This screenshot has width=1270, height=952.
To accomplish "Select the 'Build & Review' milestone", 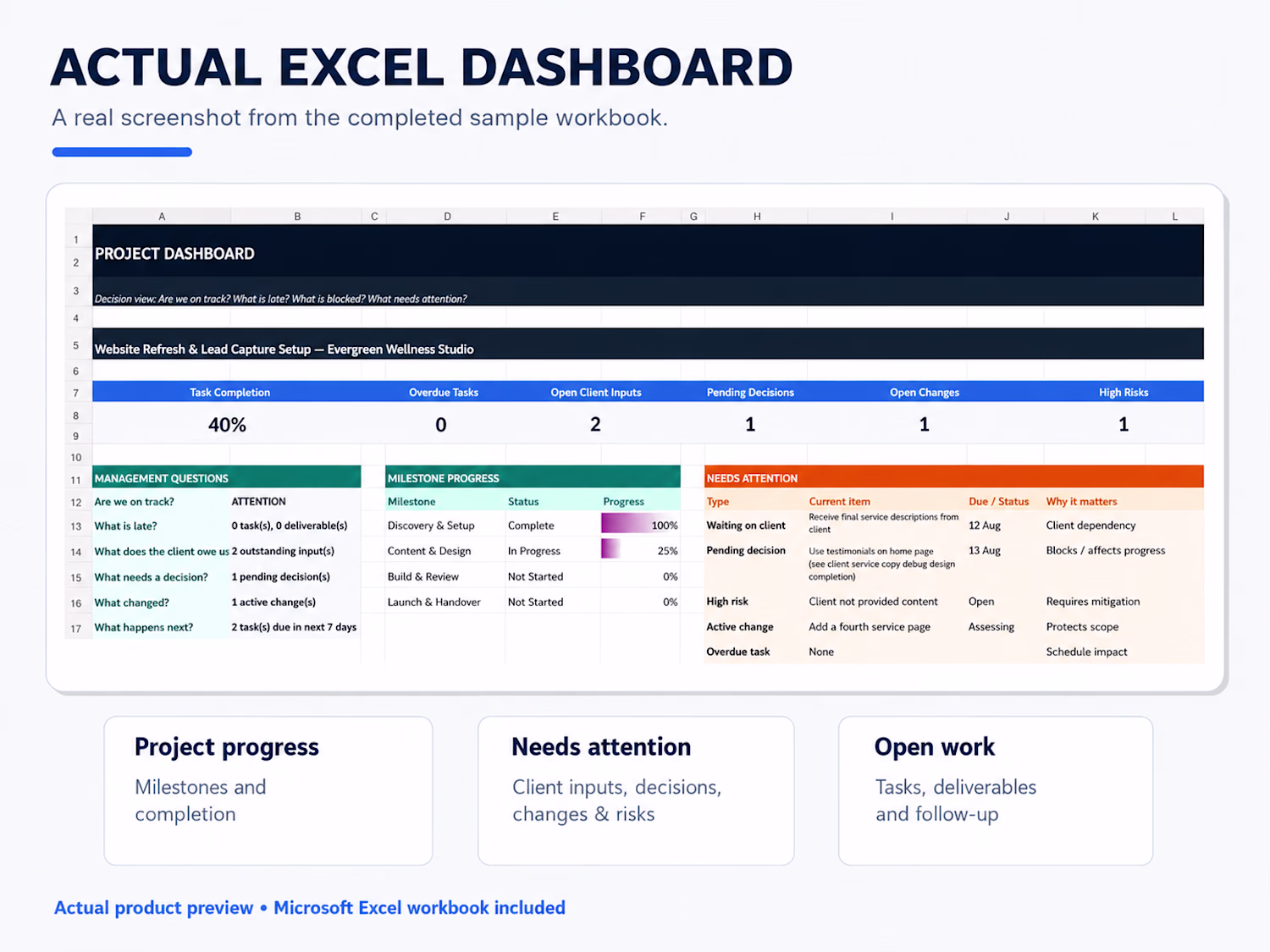I will tap(423, 577).
